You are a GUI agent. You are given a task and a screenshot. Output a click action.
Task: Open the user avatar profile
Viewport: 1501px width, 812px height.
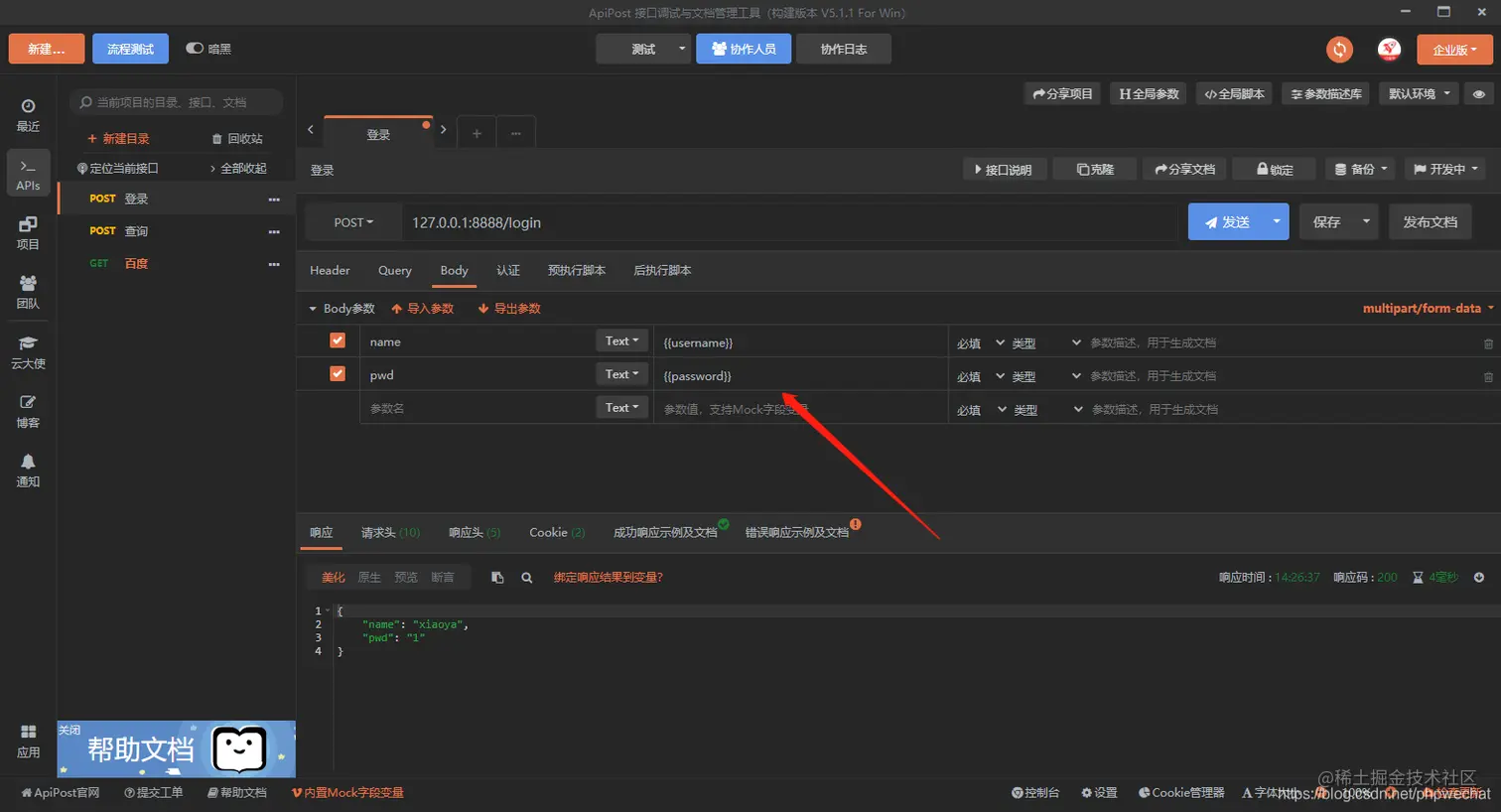pyautogui.click(x=1389, y=50)
